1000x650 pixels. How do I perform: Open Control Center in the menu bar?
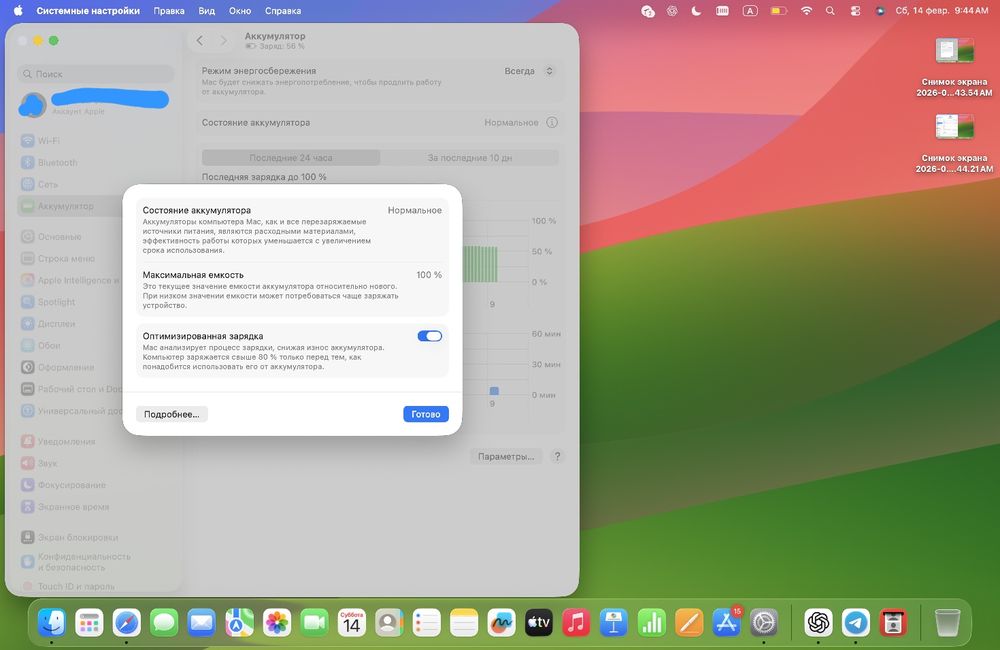coord(855,11)
